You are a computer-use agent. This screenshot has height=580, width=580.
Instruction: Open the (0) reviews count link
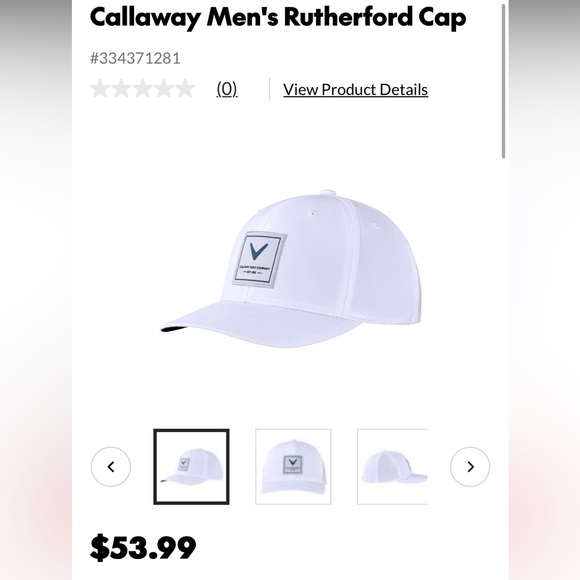pyautogui.click(x=227, y=89)
